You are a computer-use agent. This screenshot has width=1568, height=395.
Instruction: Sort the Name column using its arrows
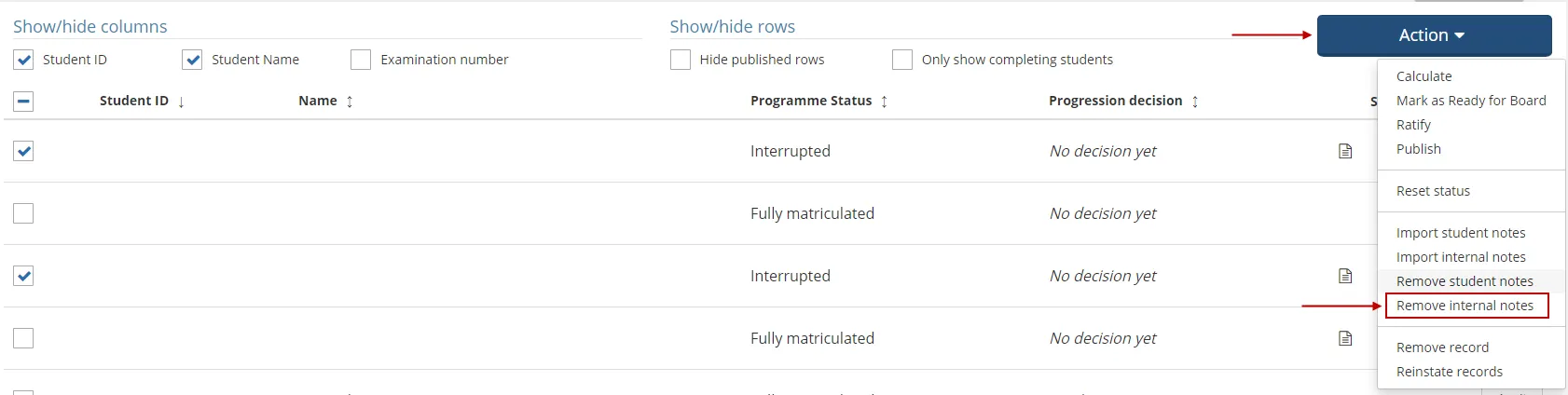click(x=350, y=102)
